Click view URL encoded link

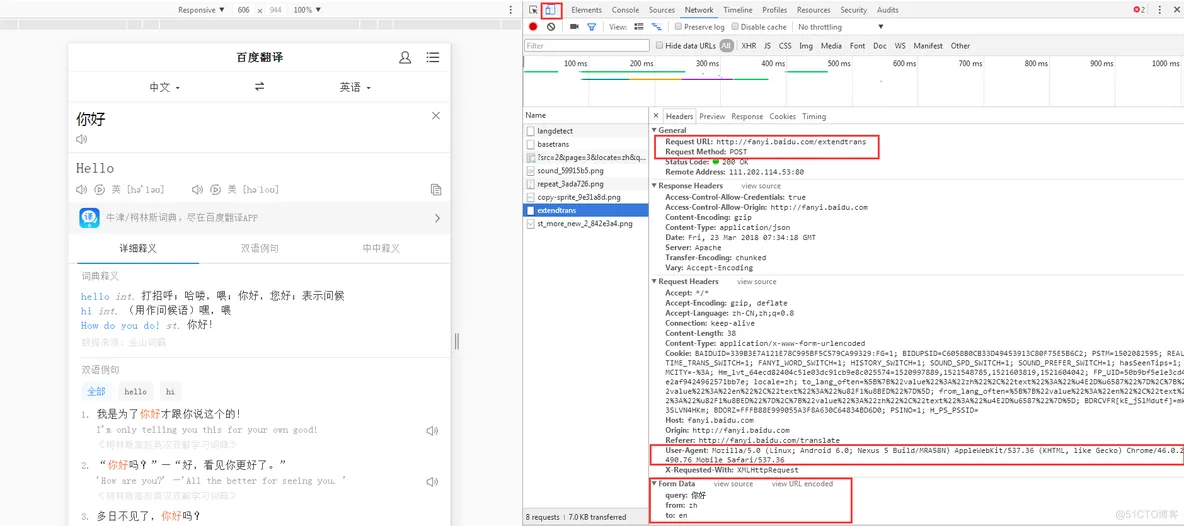pyautogui.click(x=802, y=484)
